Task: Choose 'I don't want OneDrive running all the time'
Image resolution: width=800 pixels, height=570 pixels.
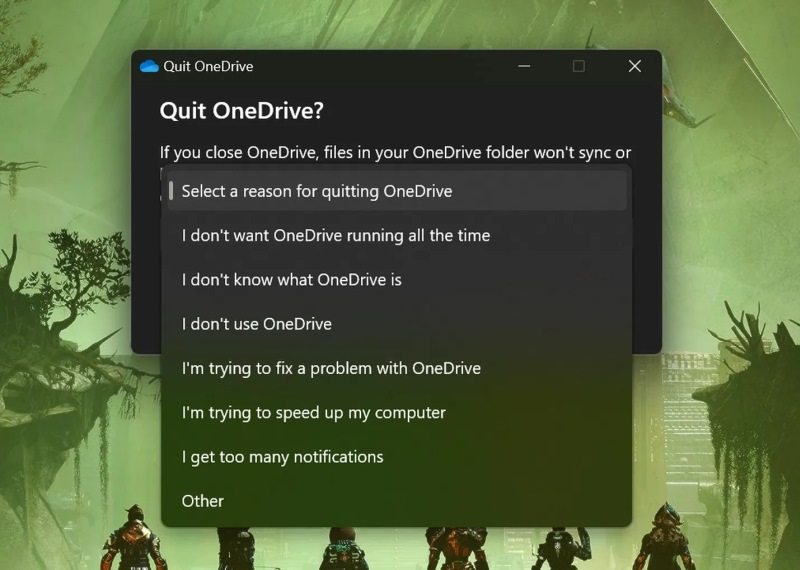Action: pyautogui.click(x=397, y=235)
